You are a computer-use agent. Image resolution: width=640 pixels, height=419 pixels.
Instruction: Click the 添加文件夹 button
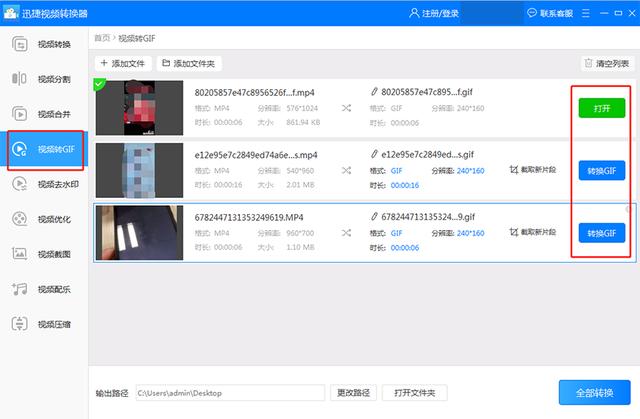point(189,63)
